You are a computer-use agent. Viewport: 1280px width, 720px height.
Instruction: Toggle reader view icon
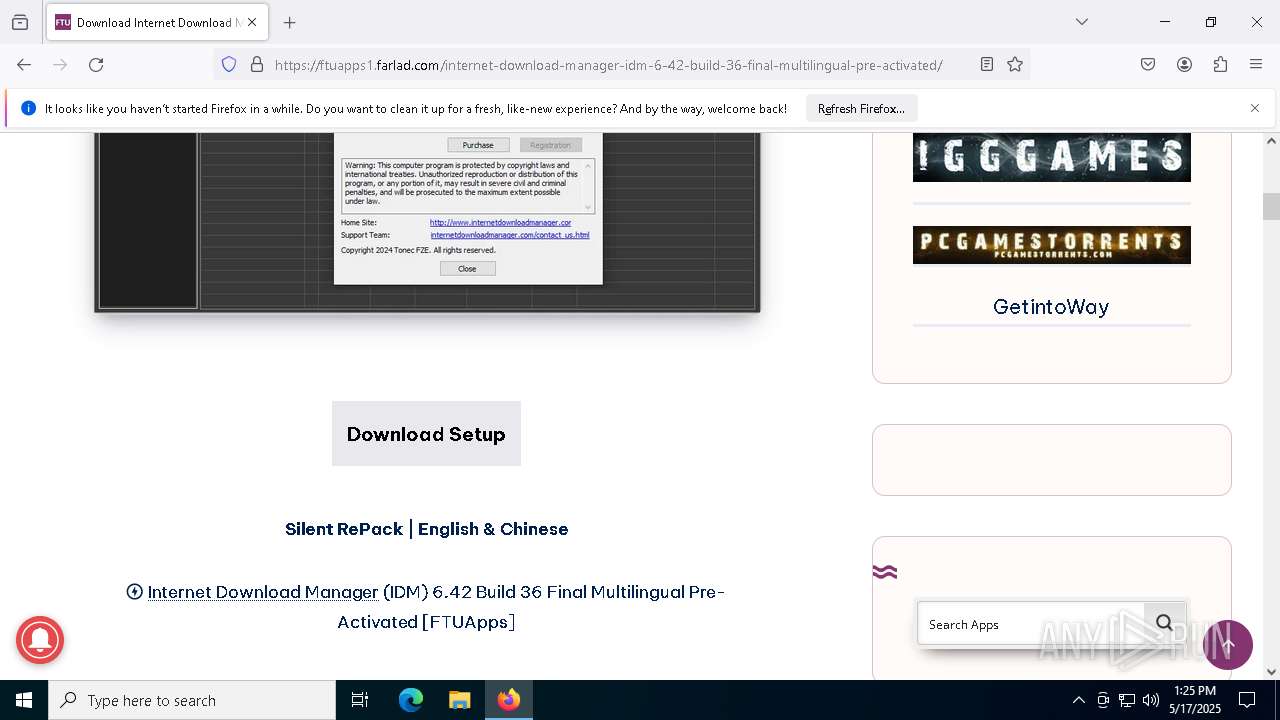point(987,65)
